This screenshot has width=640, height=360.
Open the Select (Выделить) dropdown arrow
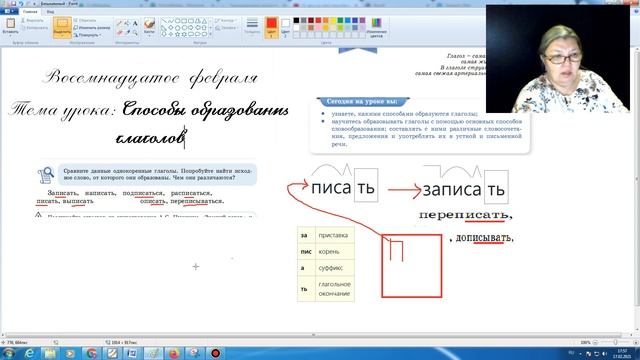coord(62,35)
